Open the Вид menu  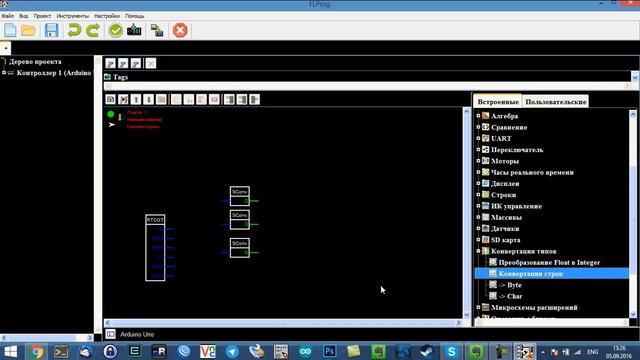(x=24, y=16)
